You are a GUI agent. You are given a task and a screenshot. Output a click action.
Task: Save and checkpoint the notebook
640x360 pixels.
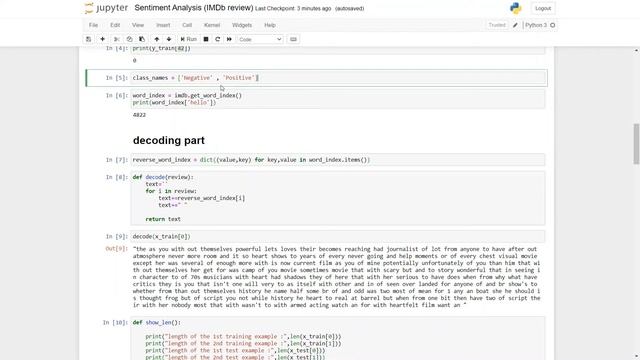click(88, 39)
